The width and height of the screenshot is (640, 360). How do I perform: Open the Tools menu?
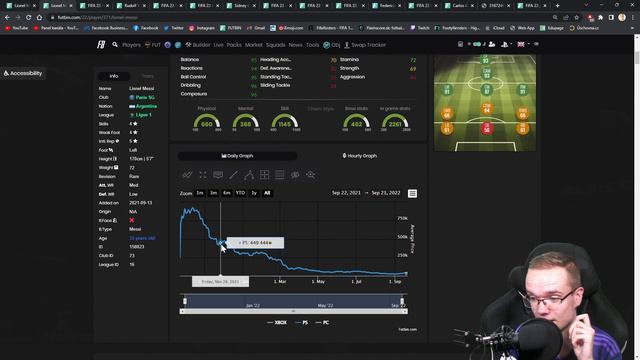point(312,45)
